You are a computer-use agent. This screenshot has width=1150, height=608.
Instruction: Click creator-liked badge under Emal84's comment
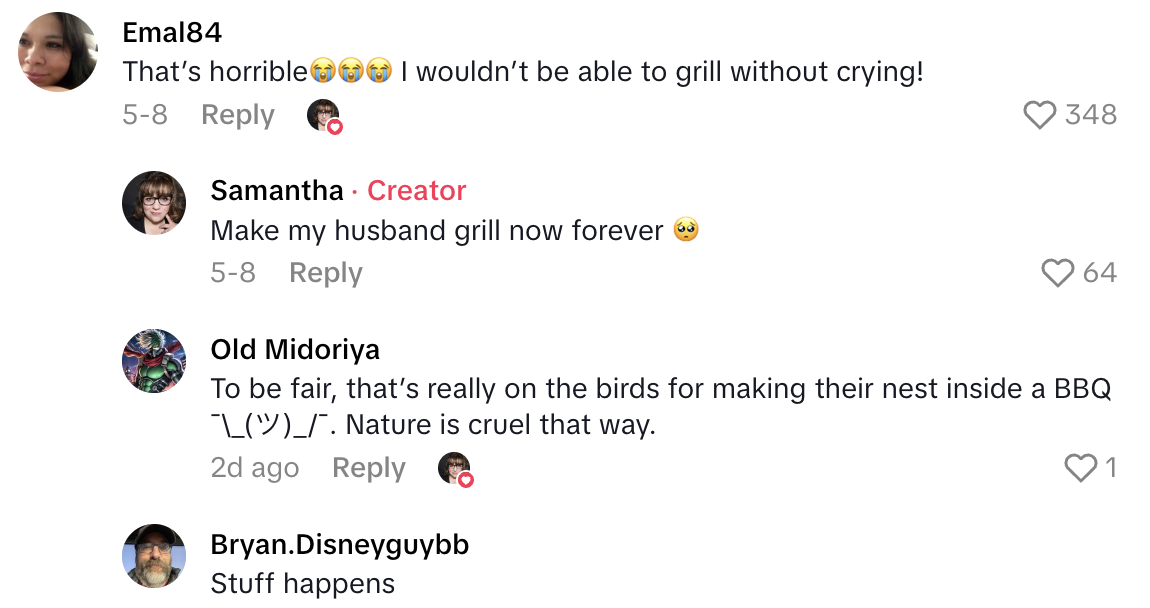coord(324,116)
